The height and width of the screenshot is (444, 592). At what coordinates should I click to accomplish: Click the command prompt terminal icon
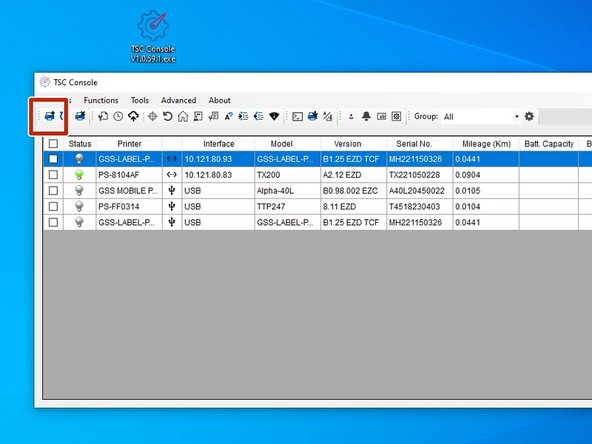point(298,117)
